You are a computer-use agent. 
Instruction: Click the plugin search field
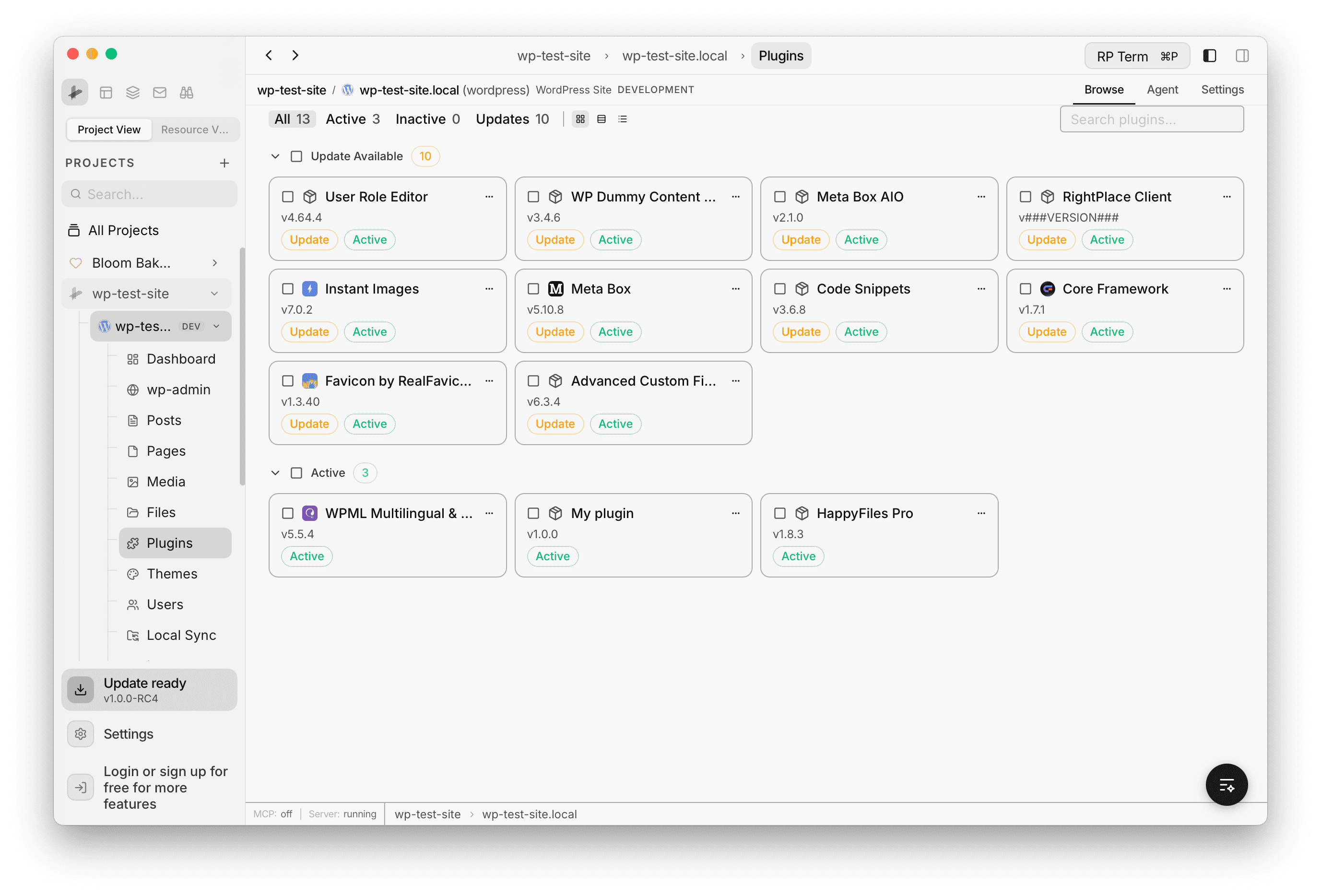(x=1152, y=119)
